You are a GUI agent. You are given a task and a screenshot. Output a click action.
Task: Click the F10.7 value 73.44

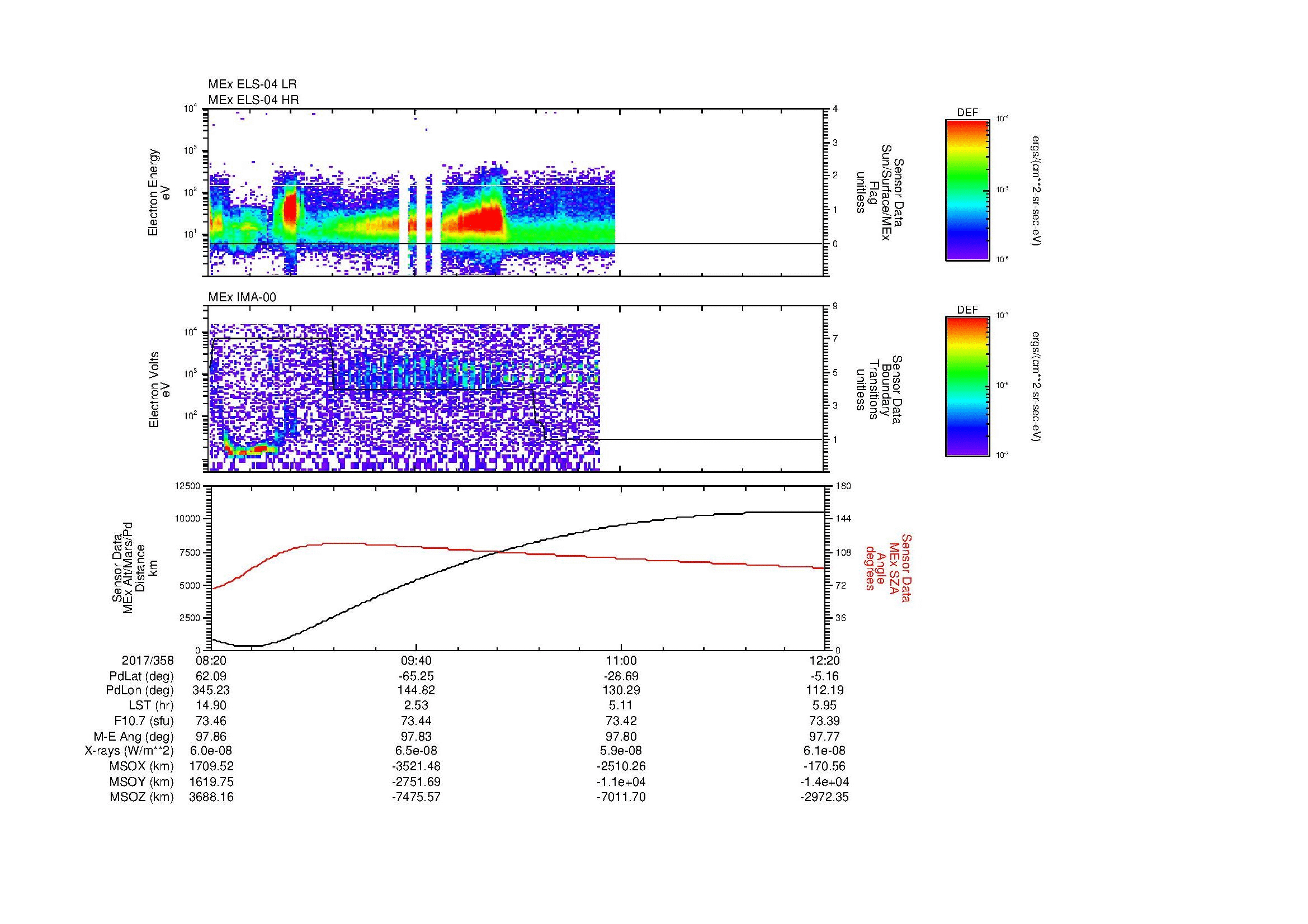[417, 721]
